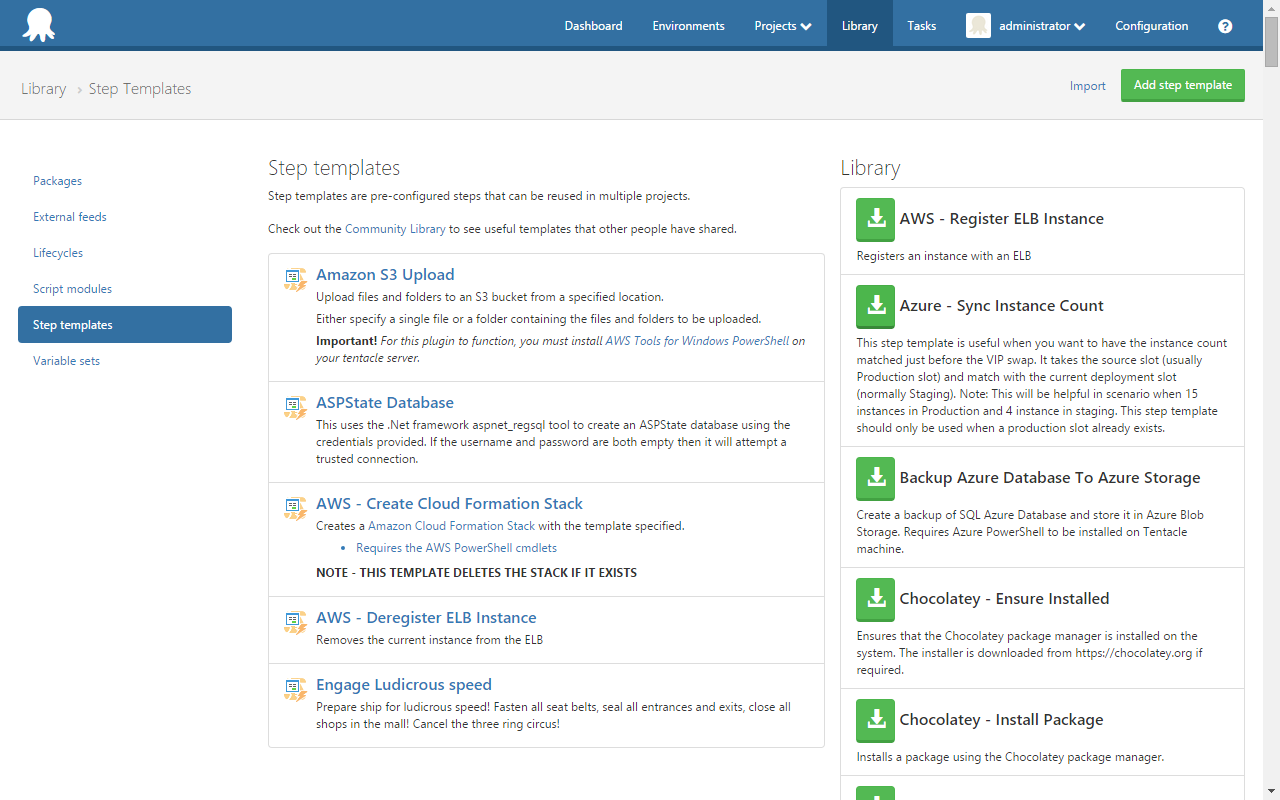Click the ASPState Database step icon
This screenshot has width=1280, height=800.
pyautogui.click(x=295, y=407)
